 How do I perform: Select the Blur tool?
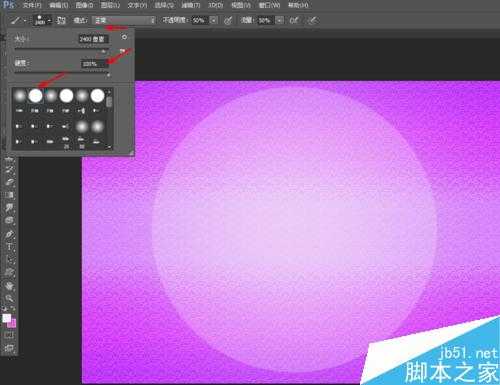(10, 208)
